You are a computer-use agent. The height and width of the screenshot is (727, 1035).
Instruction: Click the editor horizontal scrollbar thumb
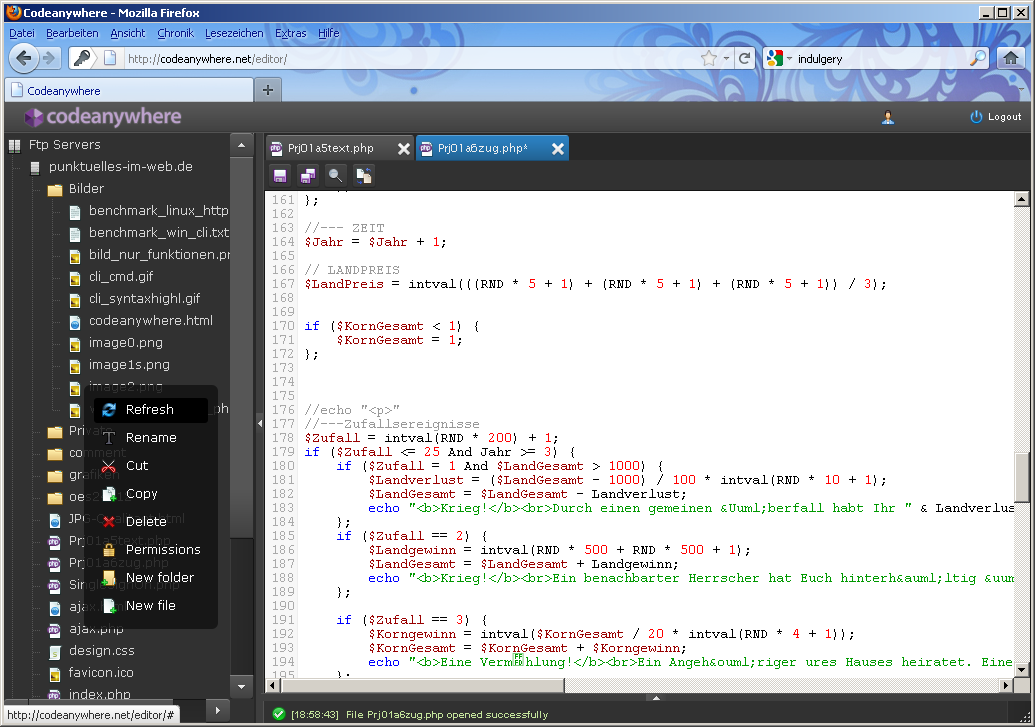422,685
